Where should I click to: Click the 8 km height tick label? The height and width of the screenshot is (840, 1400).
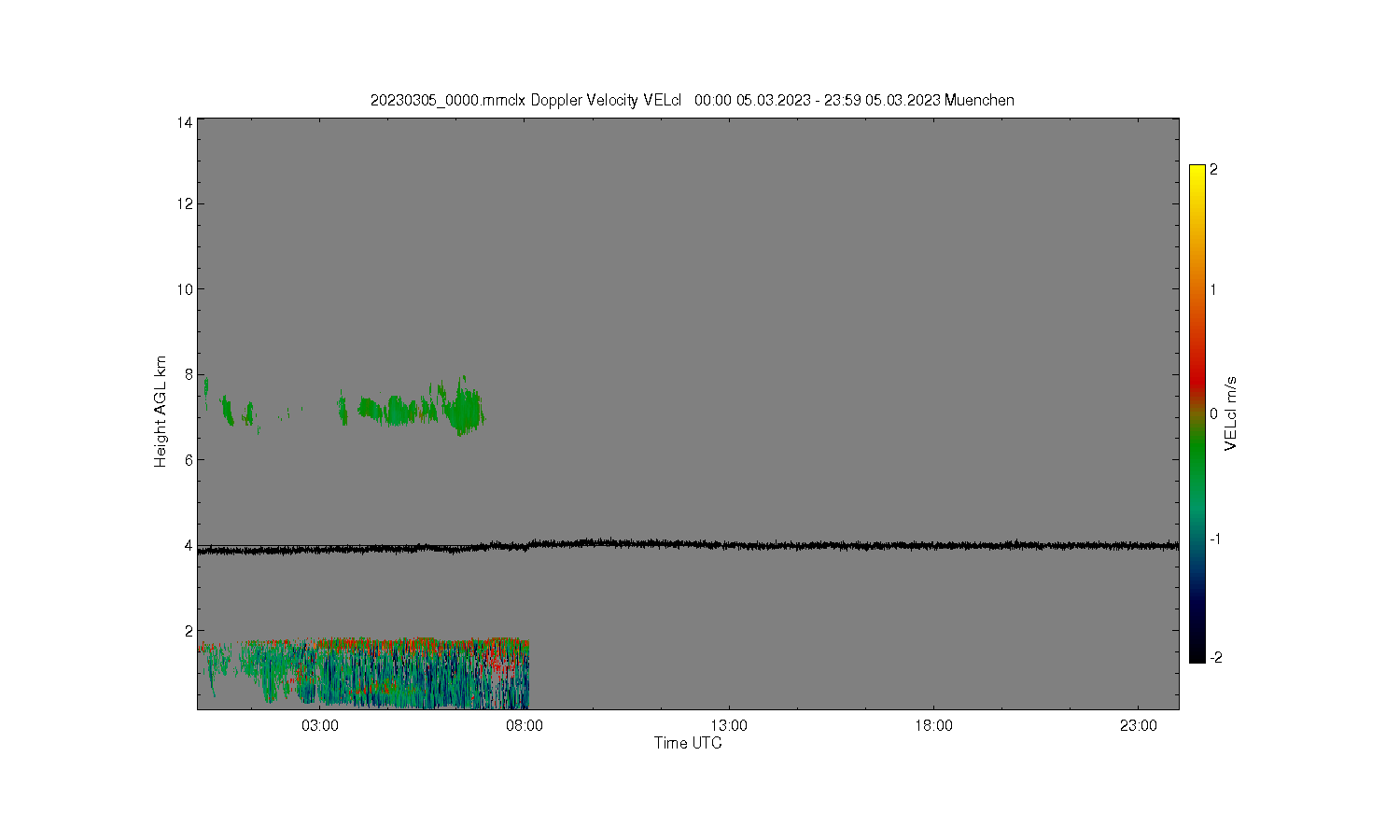(189, 374)
